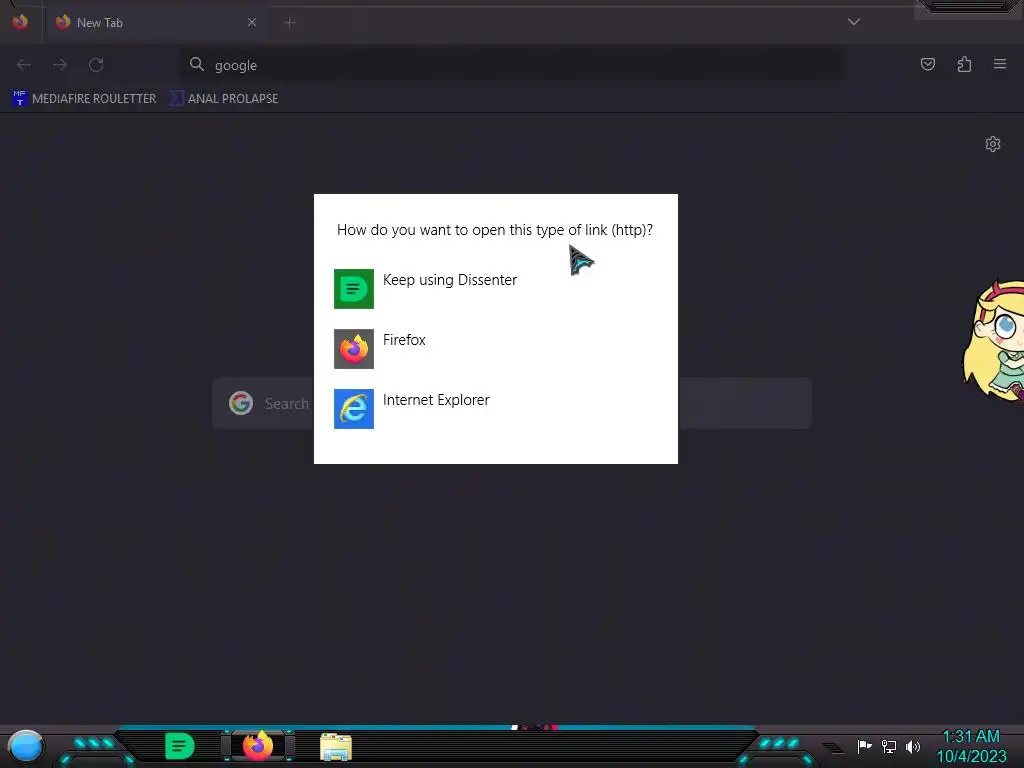1024x768 pixels.
Task: Click the Internet Explorer logo in dialog
Action: 354,409
